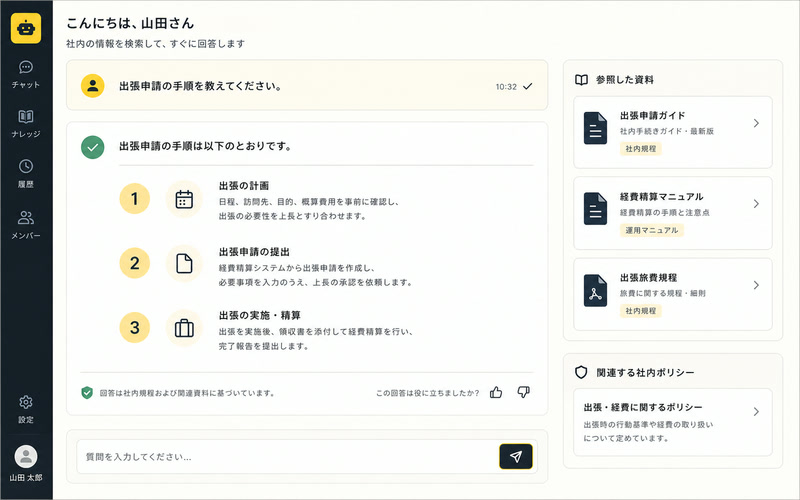This screenshot has height=500, width=800.
Task: Click the question text 出張申請の手順を教えてください。
Action: coord(201,86)
